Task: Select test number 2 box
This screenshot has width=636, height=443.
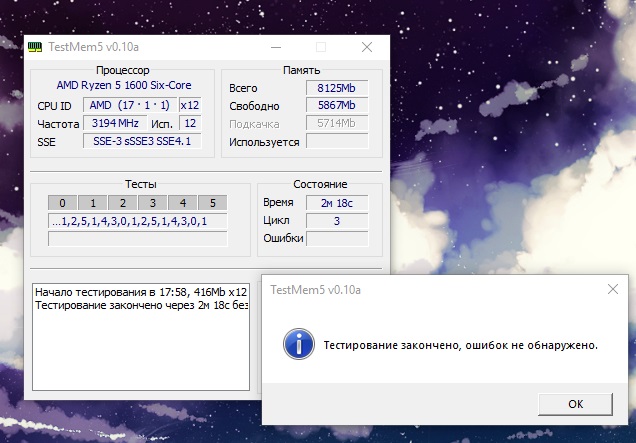Action: [122, 203]
